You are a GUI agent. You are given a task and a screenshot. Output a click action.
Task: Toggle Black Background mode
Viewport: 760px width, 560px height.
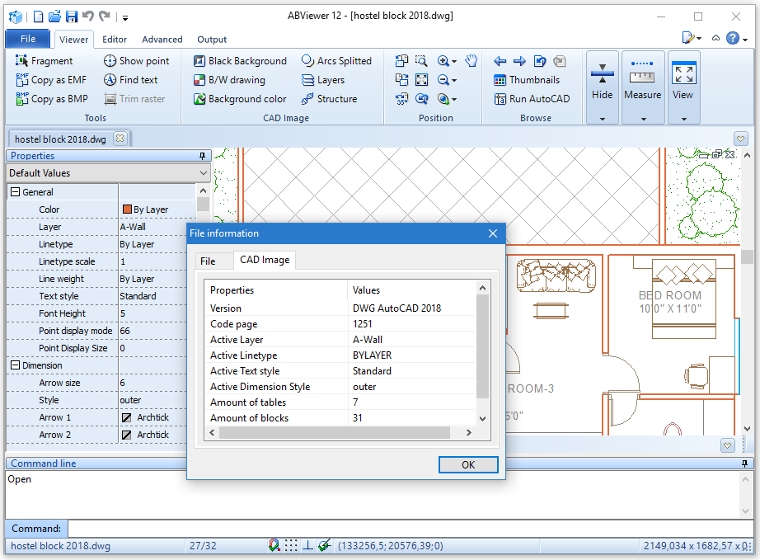[239, 61]
